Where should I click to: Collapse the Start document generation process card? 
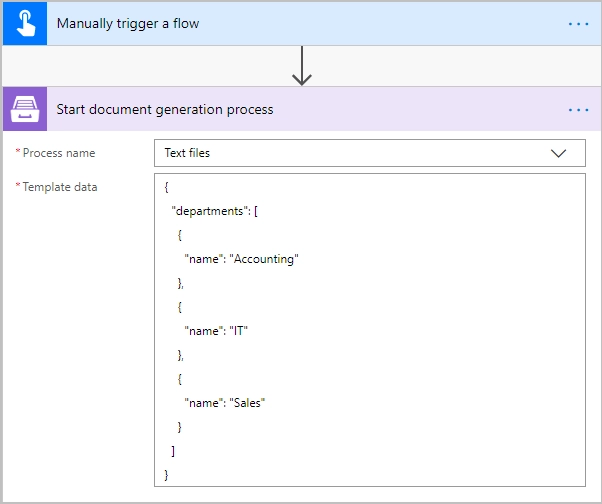click(x=302, y=109)
